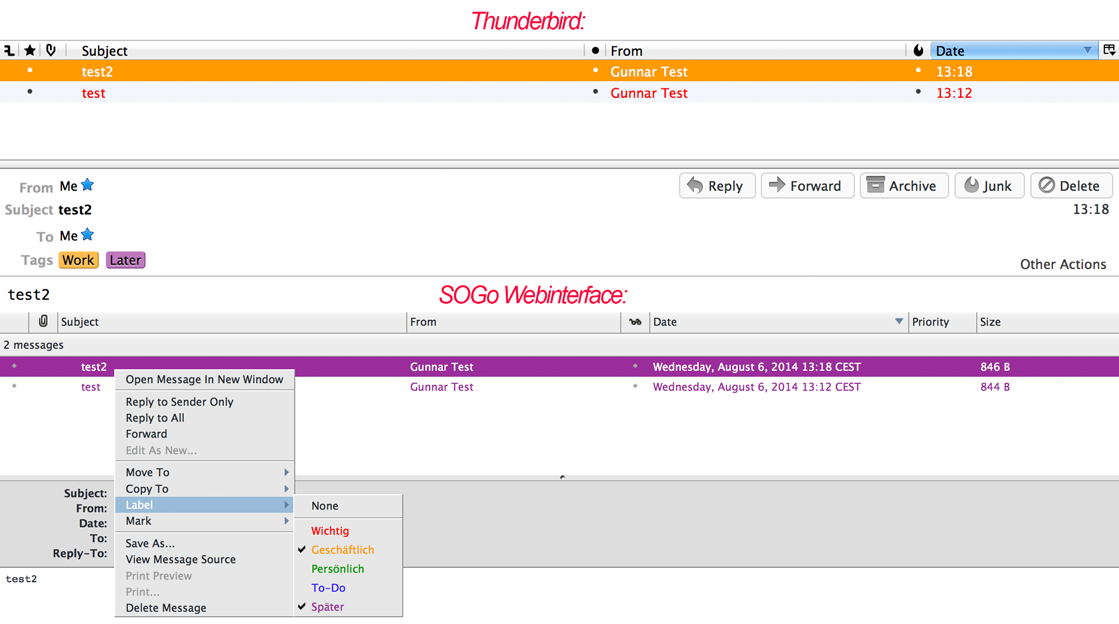The width and height of the screenshot is (1119, 624).
Task: Click the thread column icon in Thunderbird header
Action: coord(10,50)
